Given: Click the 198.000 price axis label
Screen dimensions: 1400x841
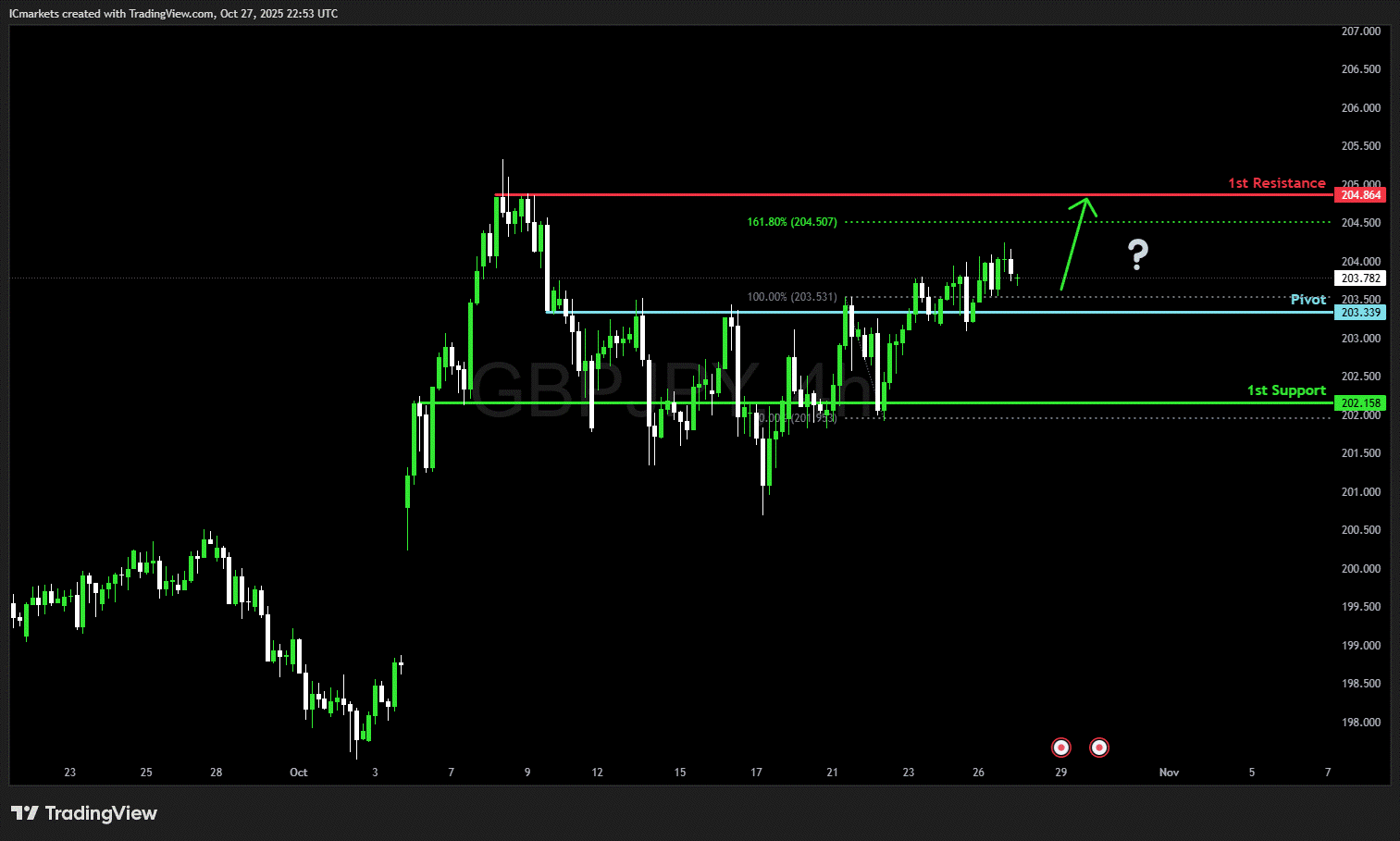Looking at the screenshot, I should (x=1360, y=723).
